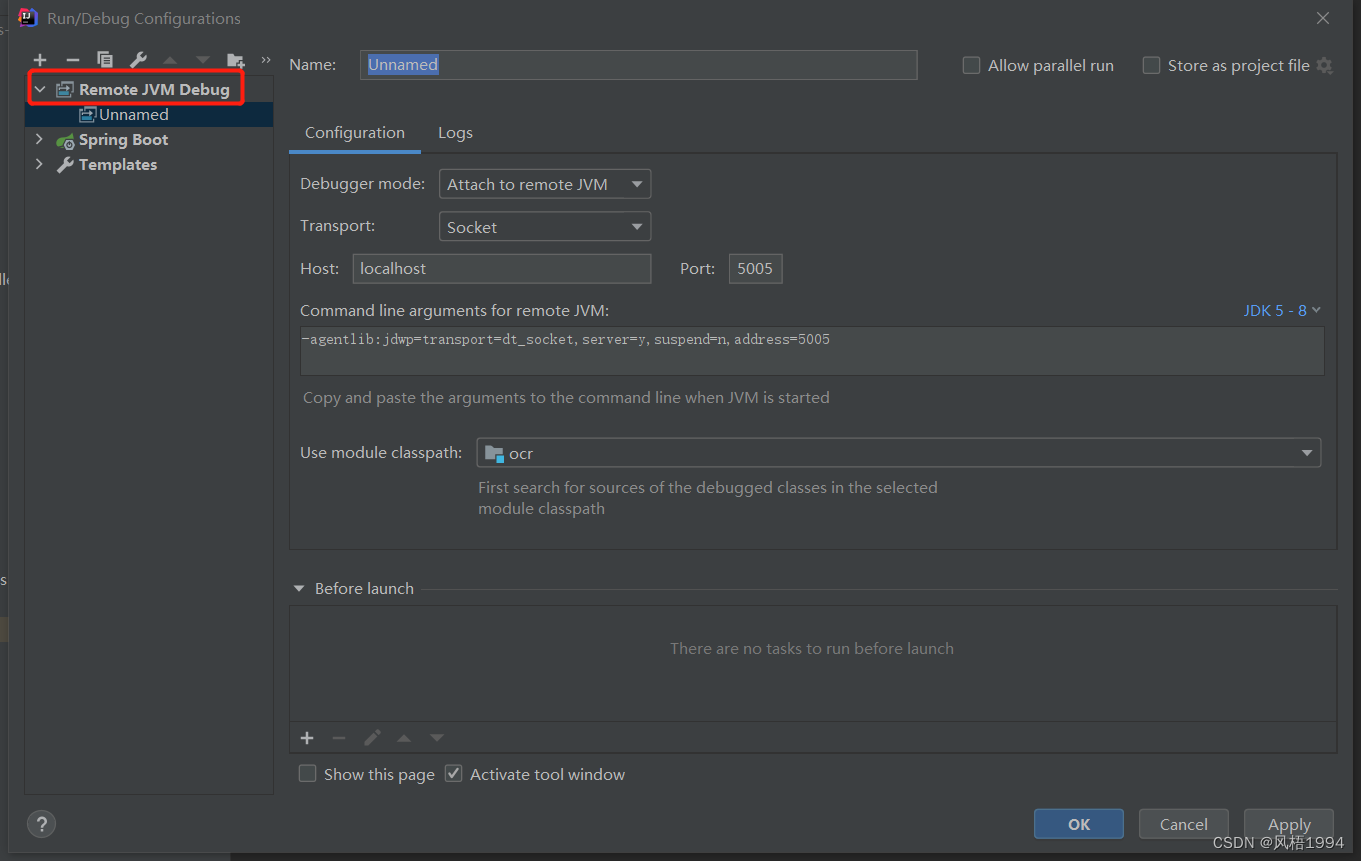1361x861 pixels.
Task: Expand the Spring Boot tree node
Action: point(39,139)
